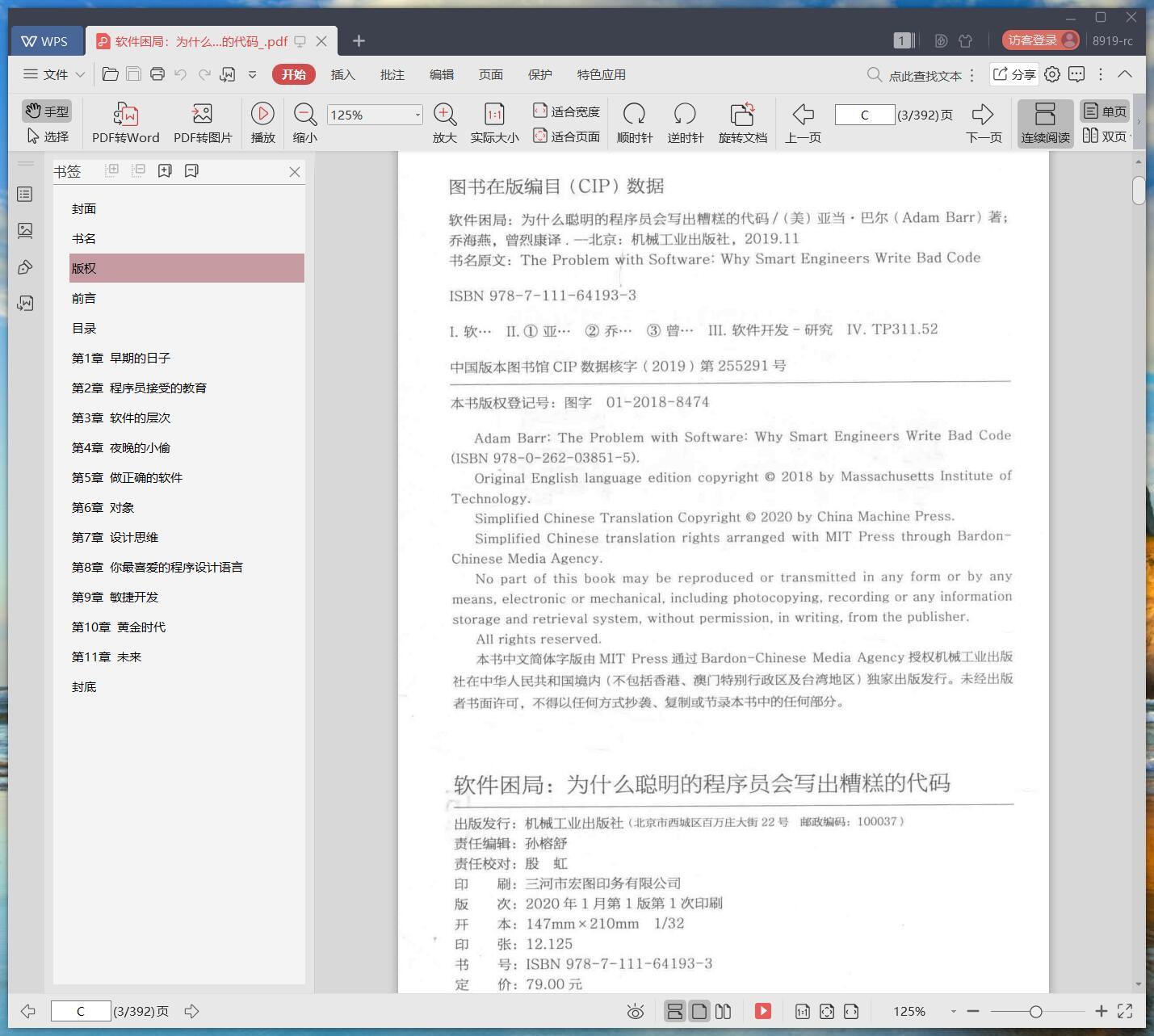1154x1036 pixels.
Task: Click 旋转文档 rotate document tool
Action: pos(742,123)
